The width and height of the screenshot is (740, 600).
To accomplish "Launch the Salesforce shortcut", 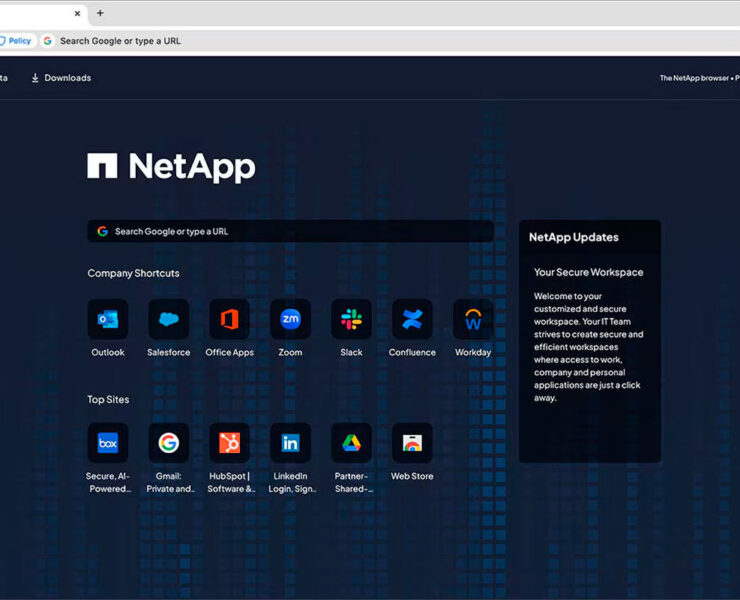I will [169, 320].
